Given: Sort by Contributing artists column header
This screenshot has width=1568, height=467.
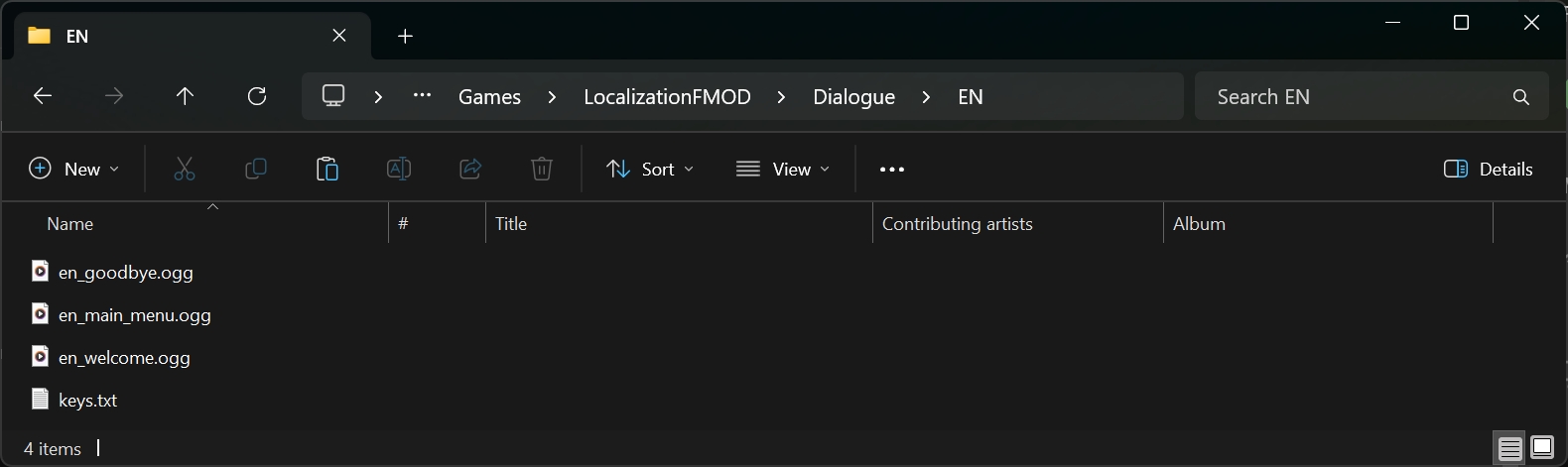Looking at the screenshot, I should coord(1017,223).
